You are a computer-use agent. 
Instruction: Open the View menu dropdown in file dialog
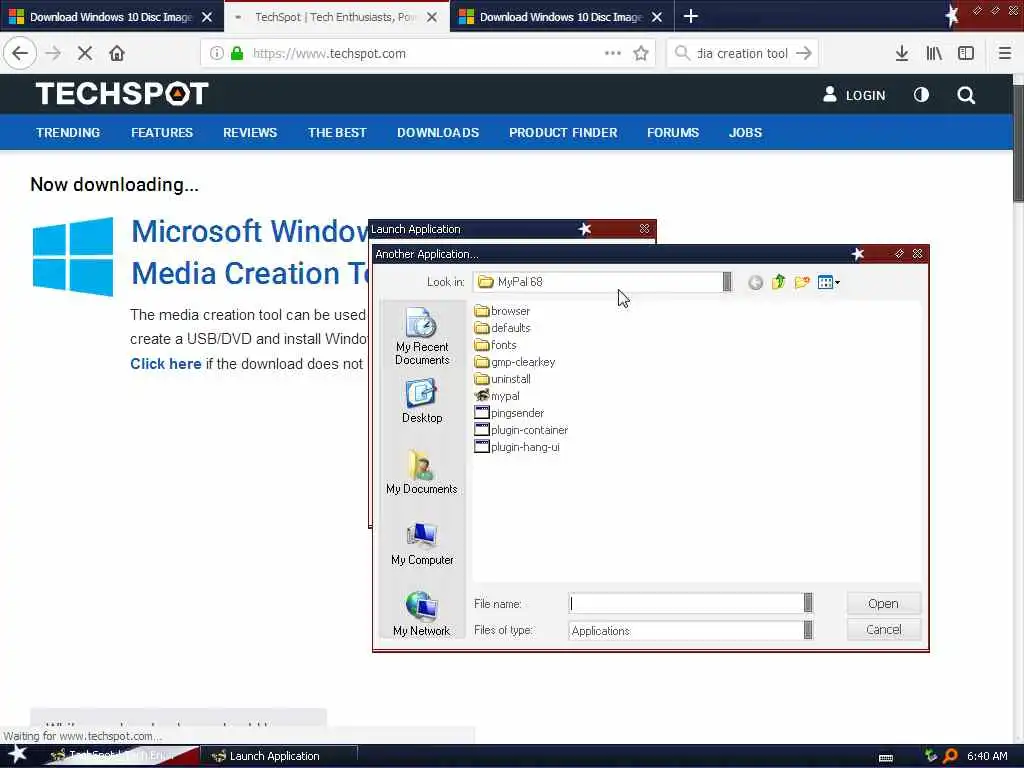[829, 283]
